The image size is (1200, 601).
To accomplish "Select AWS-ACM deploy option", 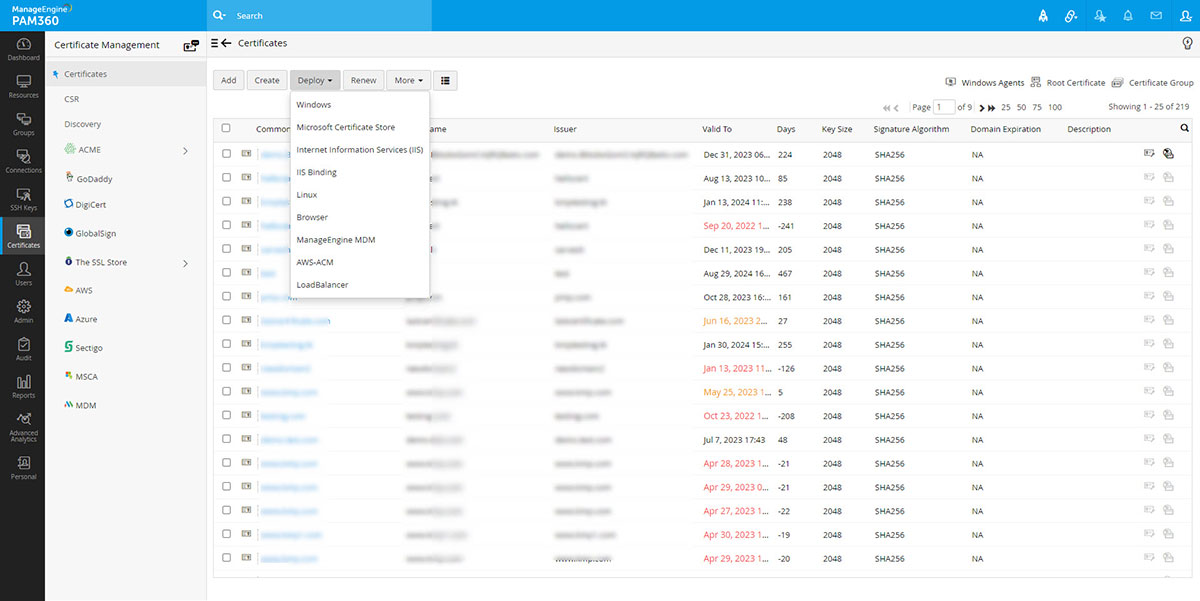I will click(316, 262).
